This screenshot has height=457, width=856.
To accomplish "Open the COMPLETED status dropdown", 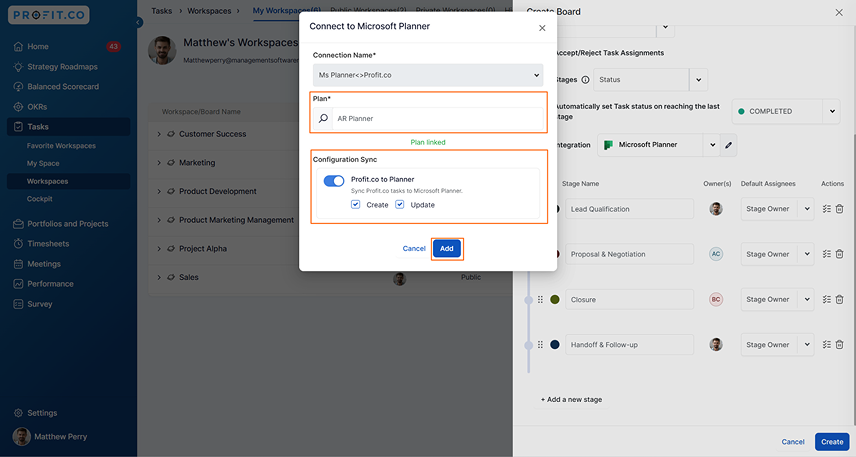I will pos(832,111).
